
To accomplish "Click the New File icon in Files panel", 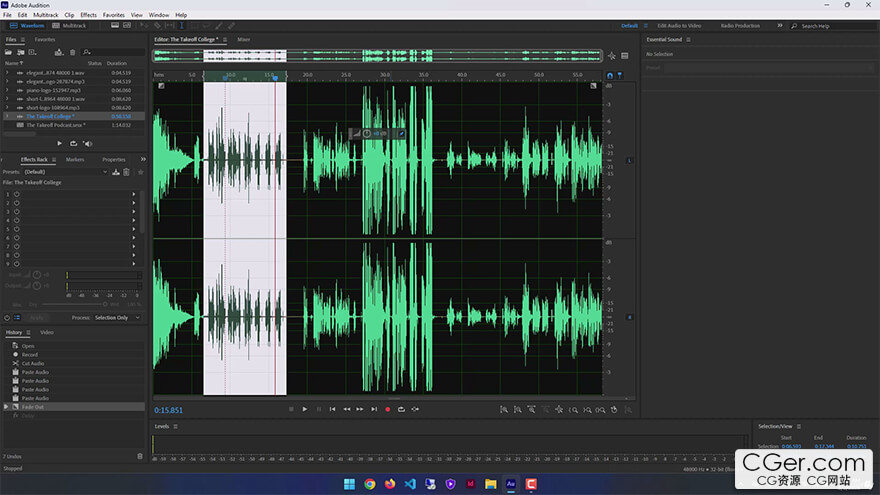I will coord(33,52).
